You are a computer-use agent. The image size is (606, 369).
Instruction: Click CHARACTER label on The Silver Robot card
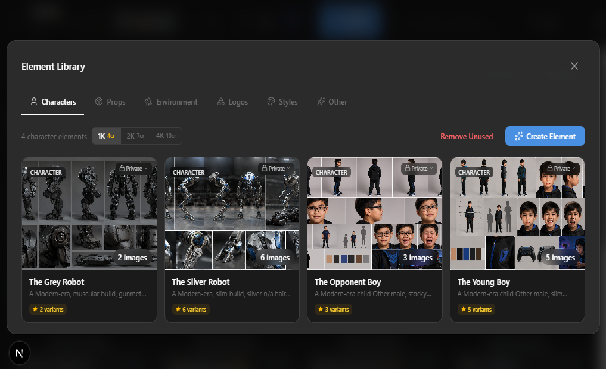point(188,172)
